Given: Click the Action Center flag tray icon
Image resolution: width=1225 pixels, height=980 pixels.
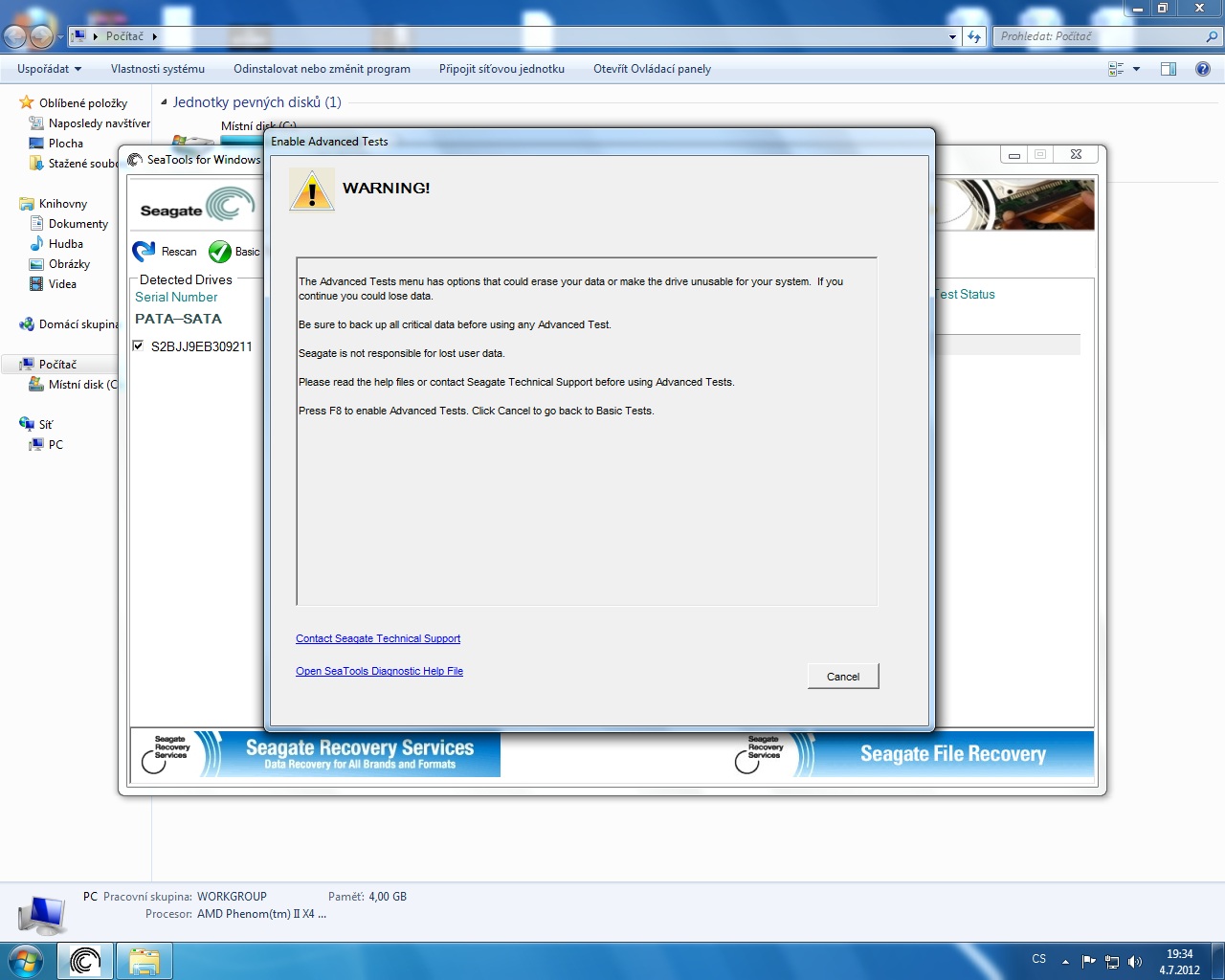Looking at the screenshot, I should pyautogui.click(x=1088, y=962).
